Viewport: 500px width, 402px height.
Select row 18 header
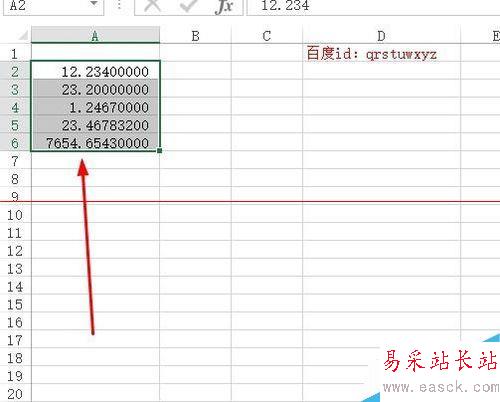[x=15, y=358]
